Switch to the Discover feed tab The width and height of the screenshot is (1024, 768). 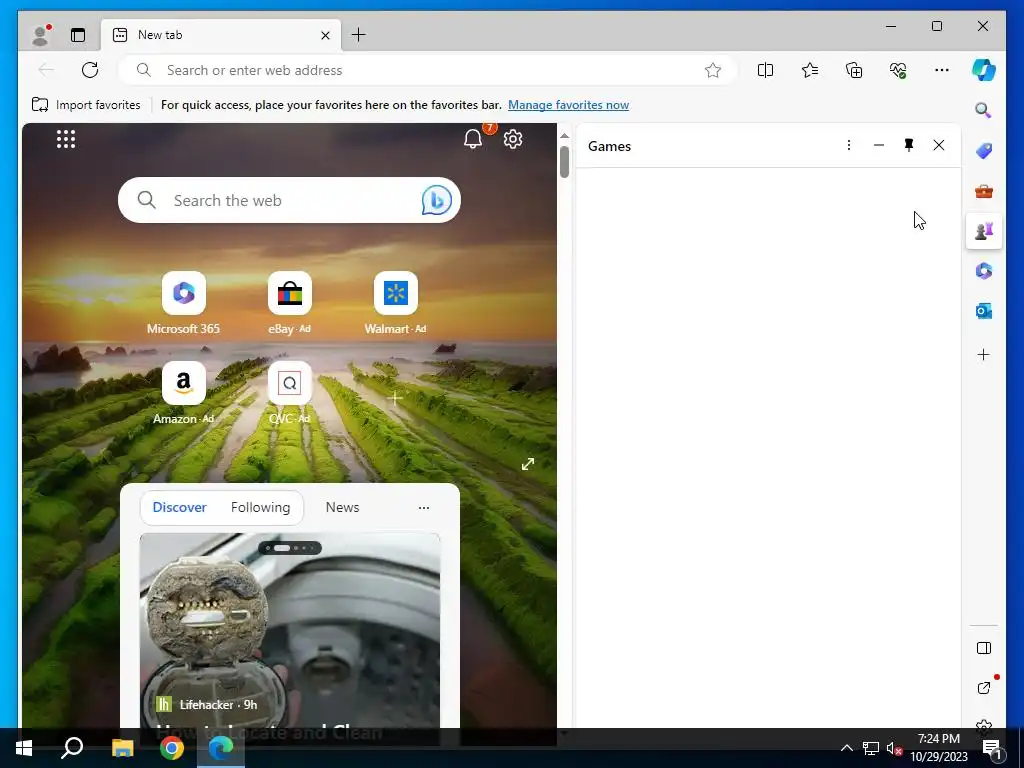click(180, 507)
